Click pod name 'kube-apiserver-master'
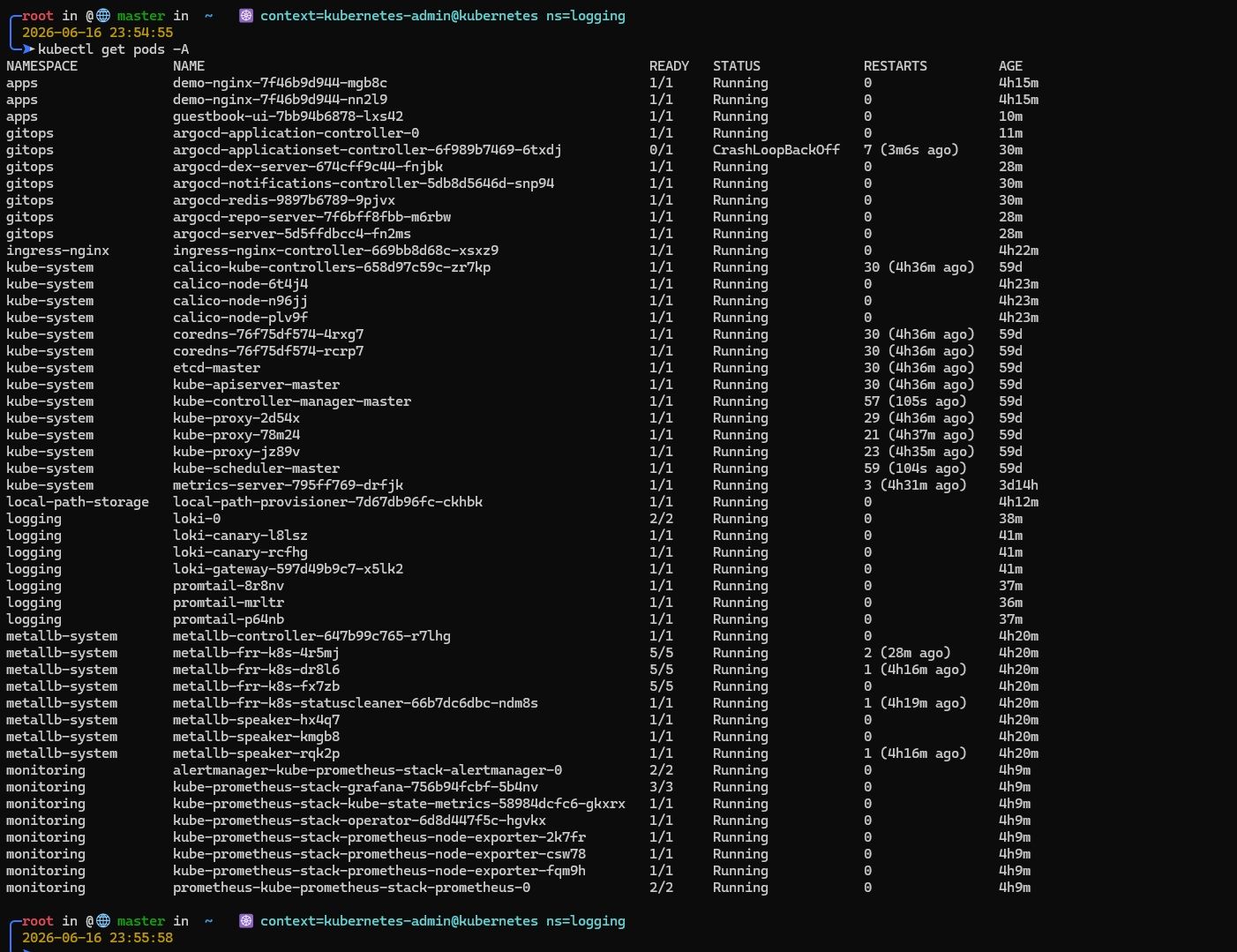 click(256, 385)
